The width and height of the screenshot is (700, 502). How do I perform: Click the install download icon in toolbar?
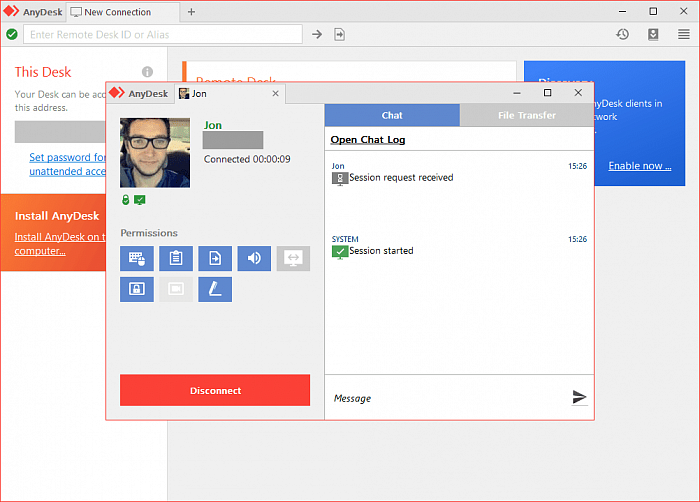coord(653,34)
